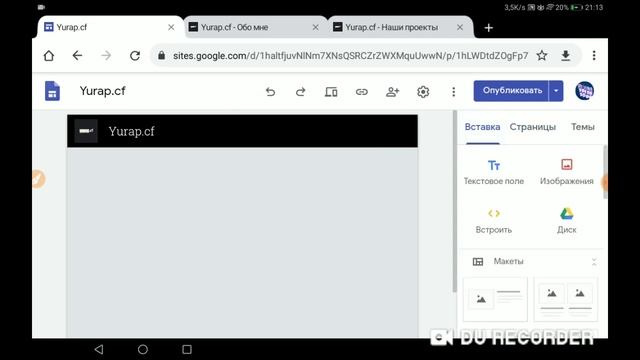
Task: Open the Chrome three-dot menu
Action: pos(594,56)
